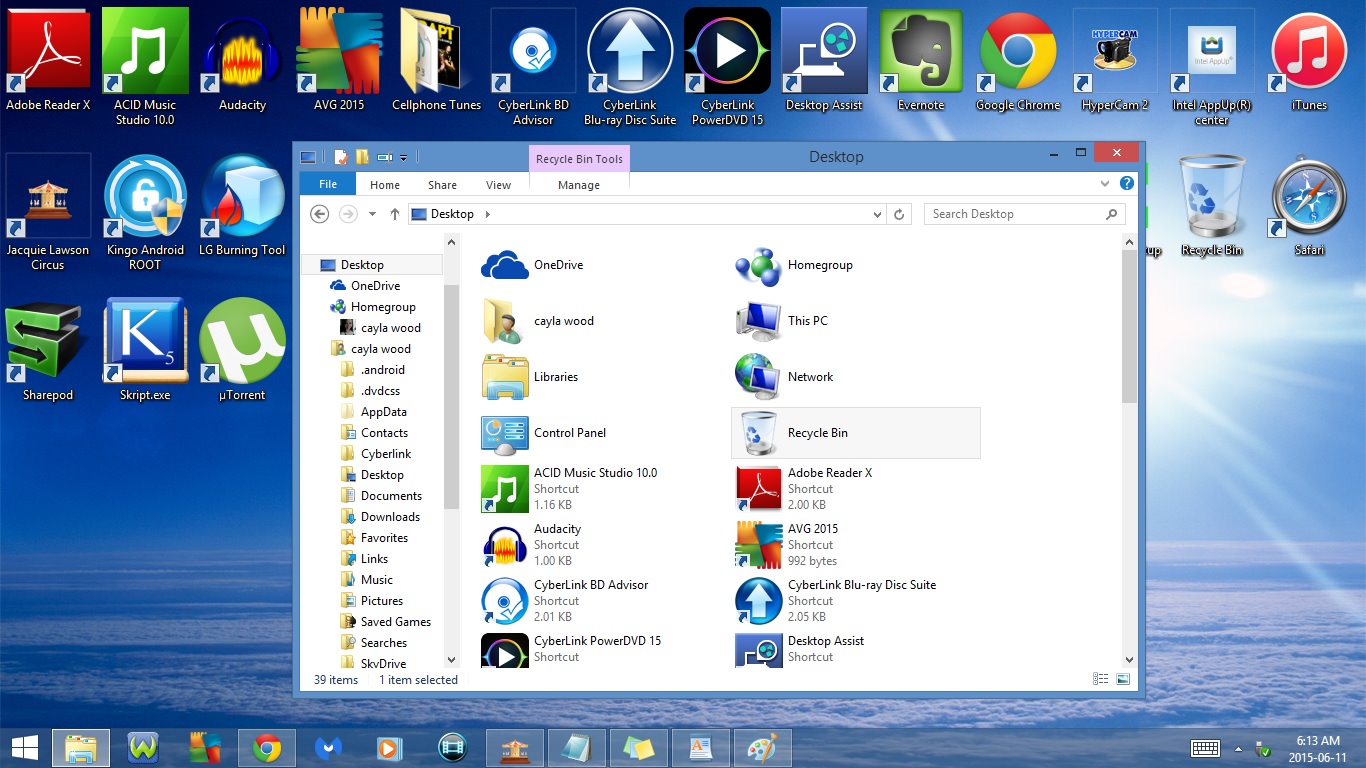This screenshot has width=1366, height=768.
Task: Select the Safari desktop shortcut
Action: coord(1309,206)
